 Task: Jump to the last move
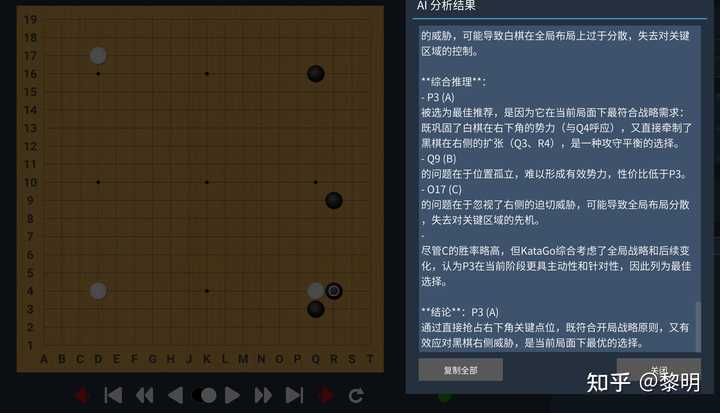pyautogui.click(x=294, y=396)
